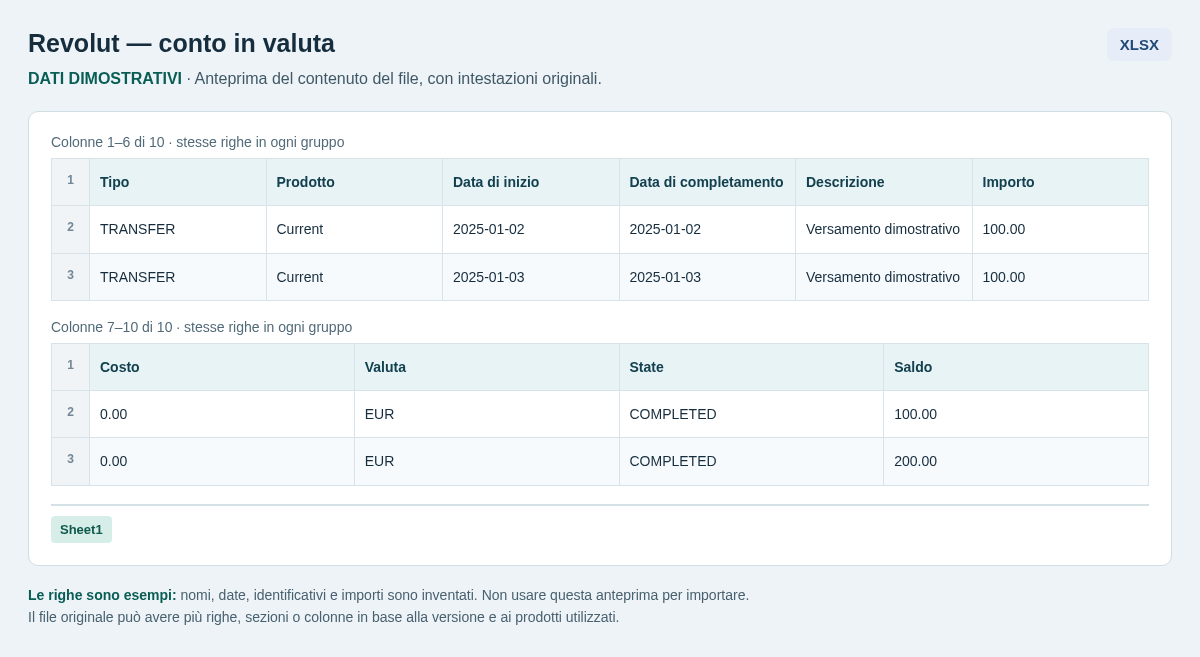Select start date cell 2025-01-03

click(531, 277)
